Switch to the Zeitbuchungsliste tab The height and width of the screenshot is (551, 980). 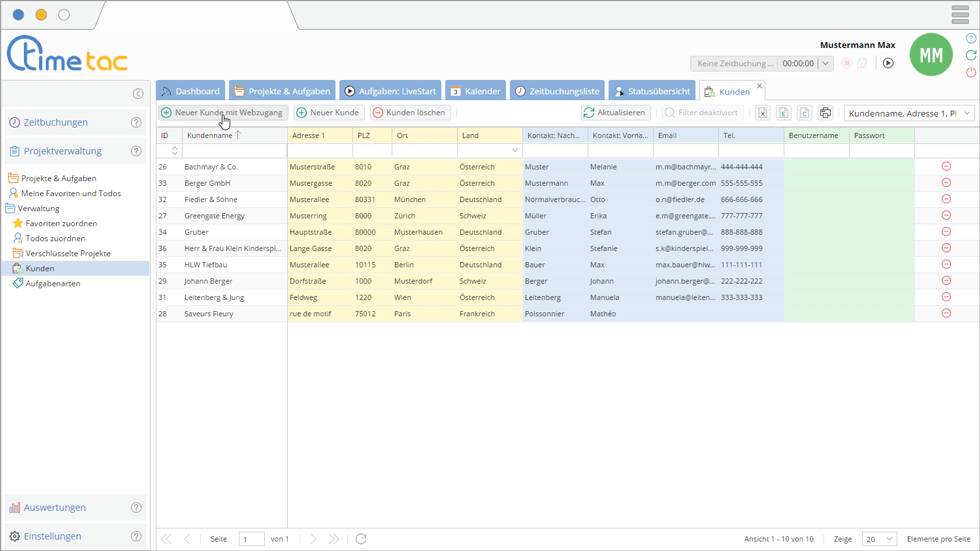(556, 91)
